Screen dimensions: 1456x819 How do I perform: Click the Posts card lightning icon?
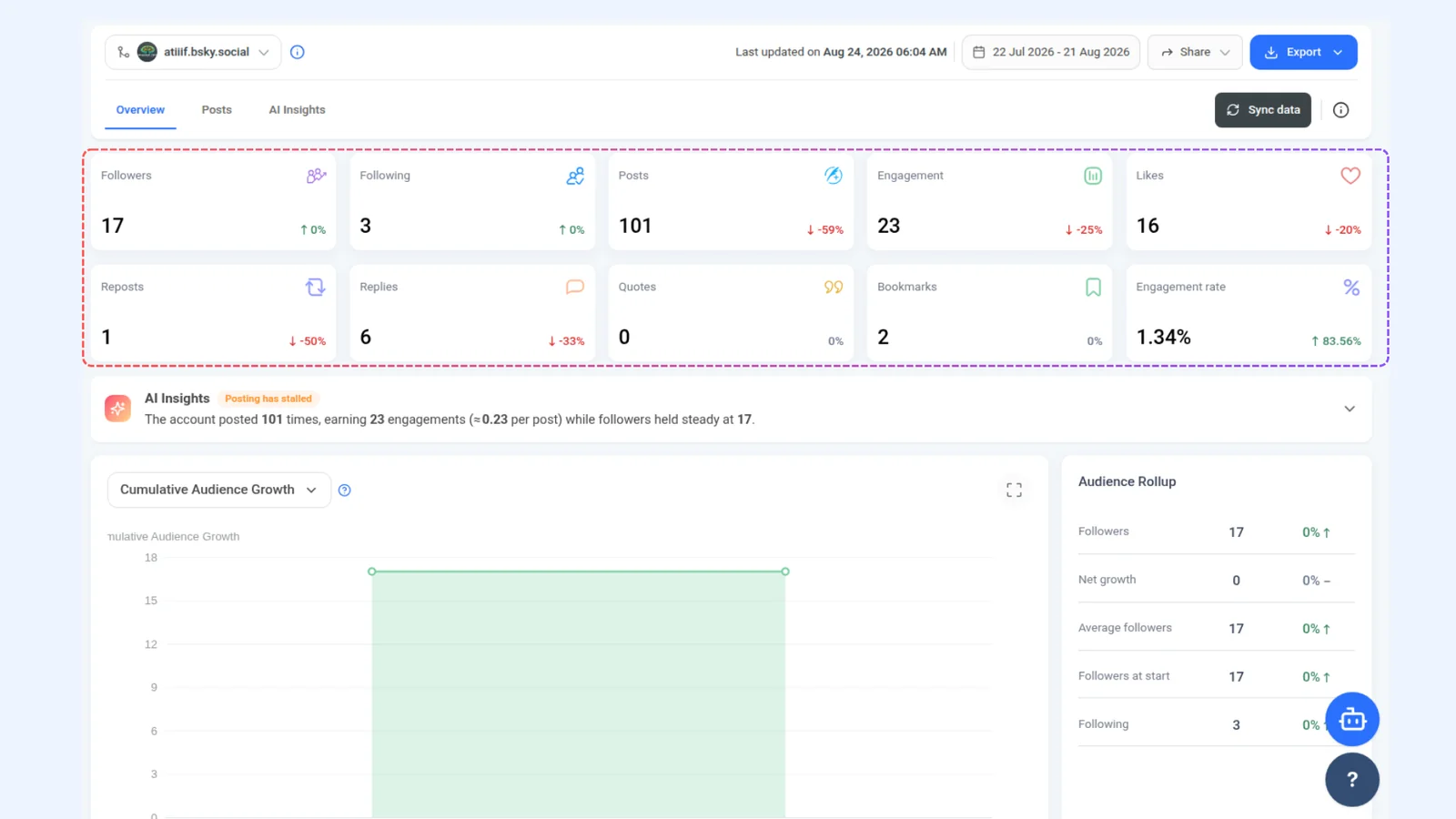[x=834, y=176]
